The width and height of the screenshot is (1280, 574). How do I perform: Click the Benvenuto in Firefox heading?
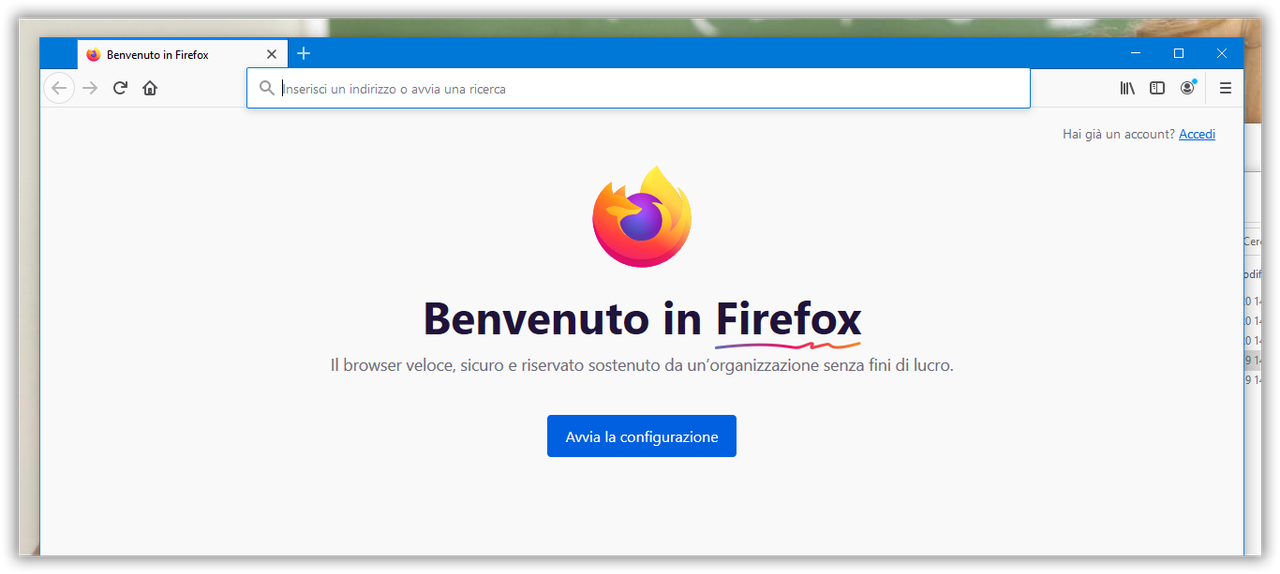click(x=642, y=319)
